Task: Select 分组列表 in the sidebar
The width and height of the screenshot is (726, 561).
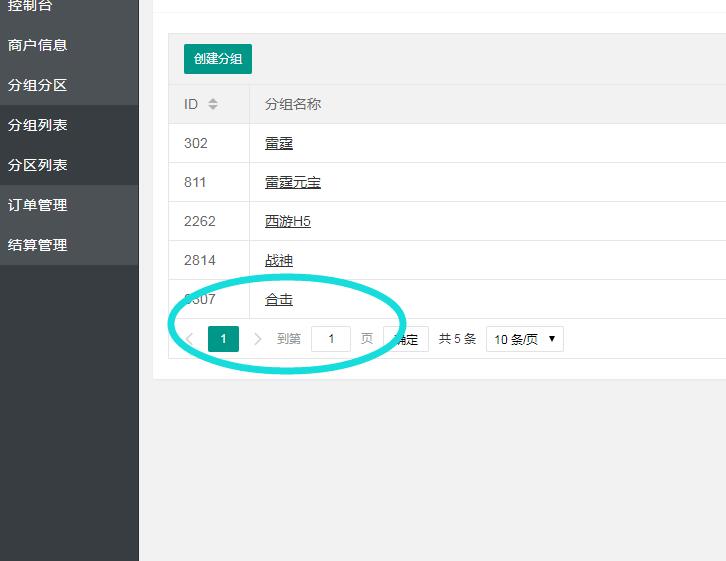Action: coord(38,125)
